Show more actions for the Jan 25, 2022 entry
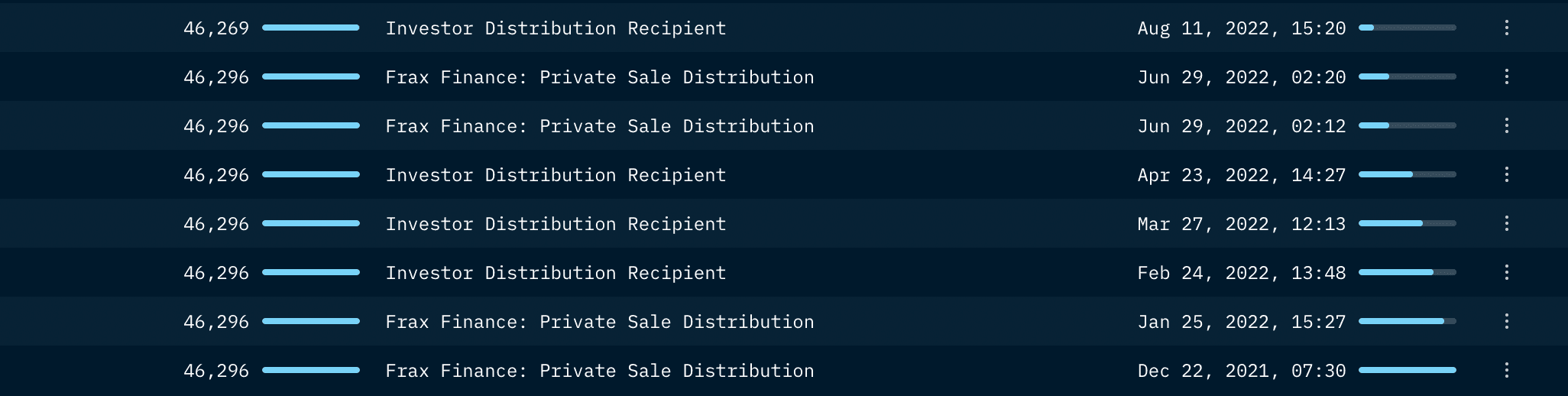1568x396 pixels. (1506, 322)
